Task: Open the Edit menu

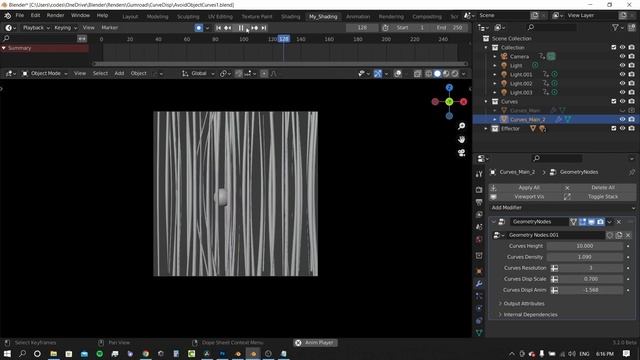Action: coord(36,15)
